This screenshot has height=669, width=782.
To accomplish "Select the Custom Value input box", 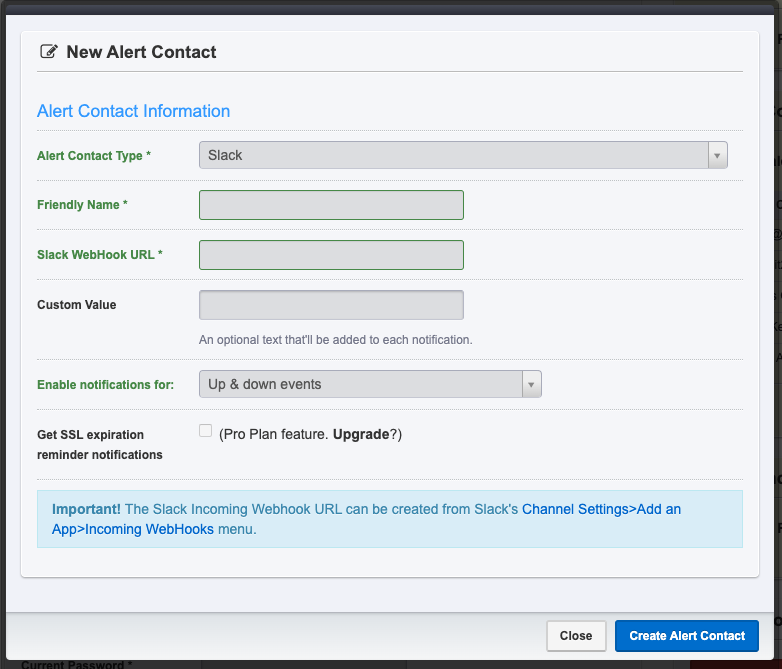I will pyautogui.click(x=331, y=305).
